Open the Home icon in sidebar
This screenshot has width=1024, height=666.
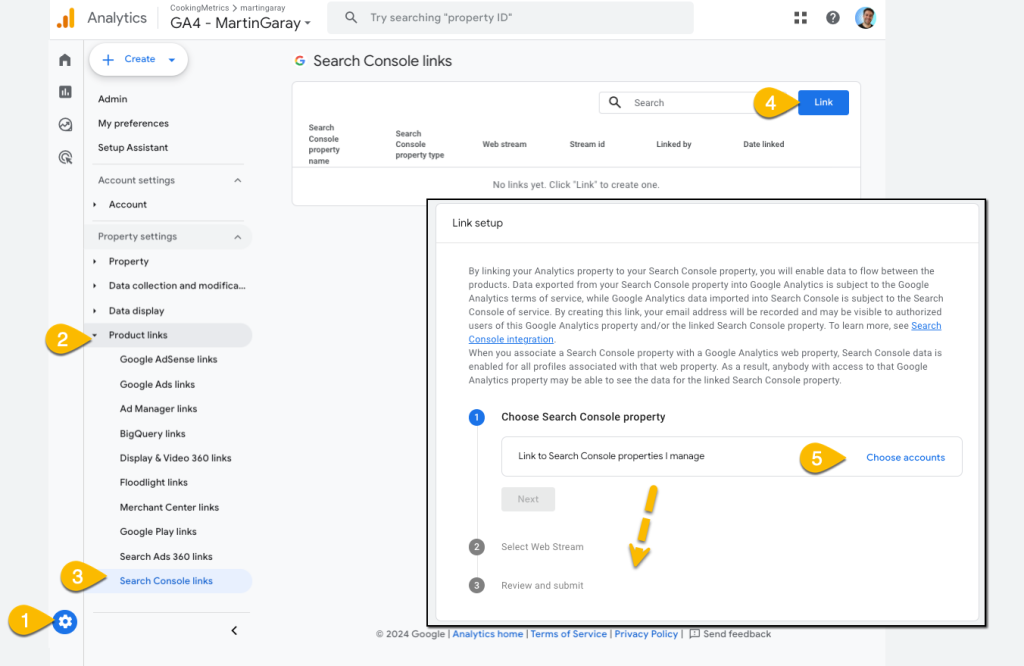click(65, 60)
